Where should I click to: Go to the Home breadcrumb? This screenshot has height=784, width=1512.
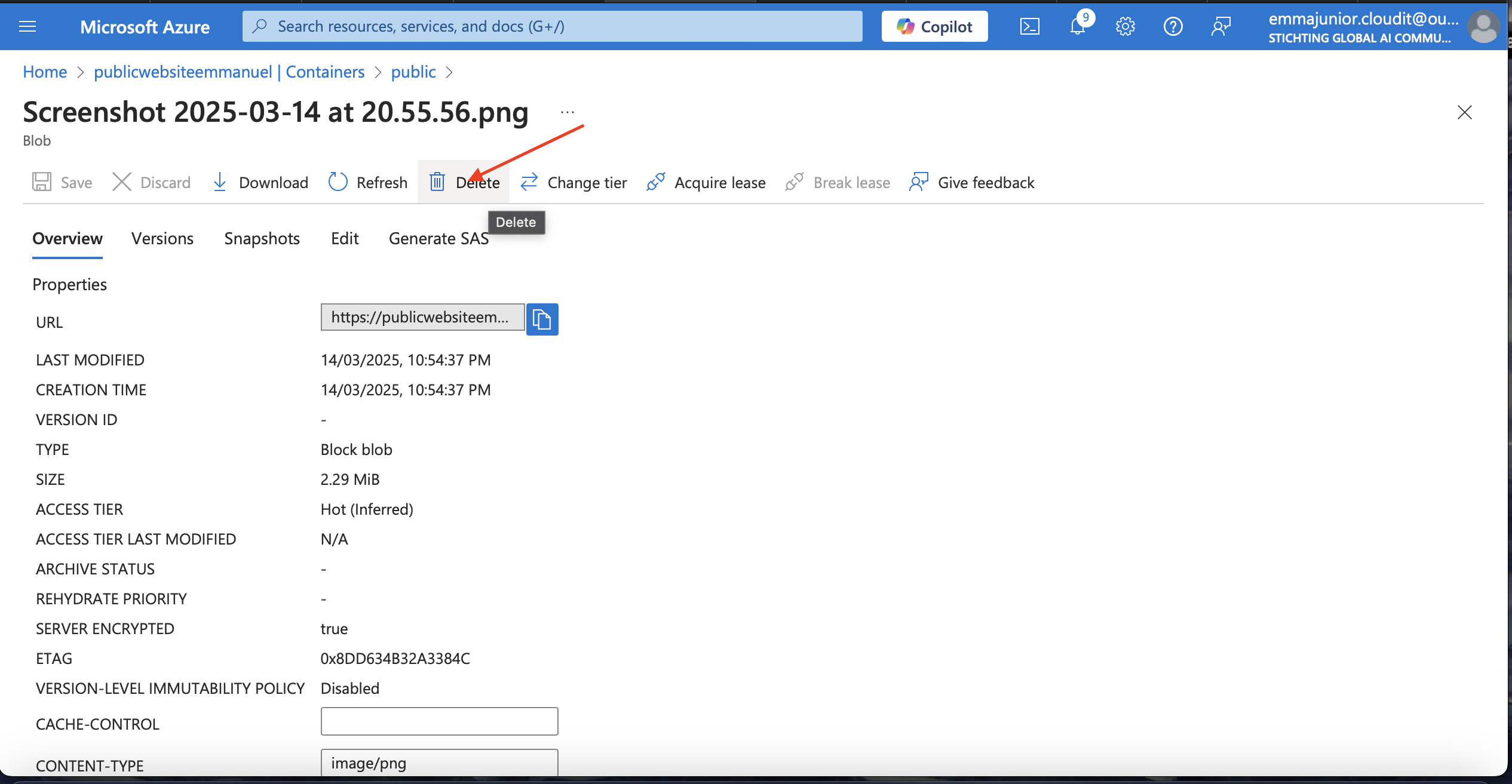45,72
